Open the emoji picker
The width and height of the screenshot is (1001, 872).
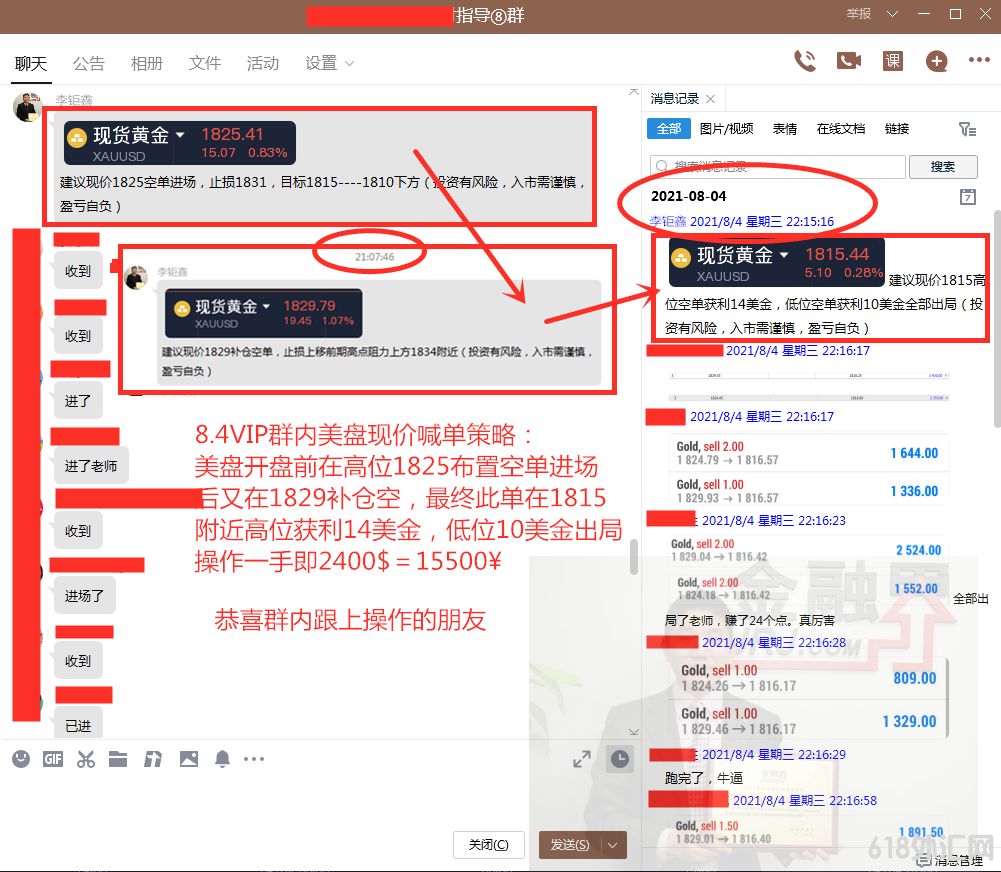point(21,759)
